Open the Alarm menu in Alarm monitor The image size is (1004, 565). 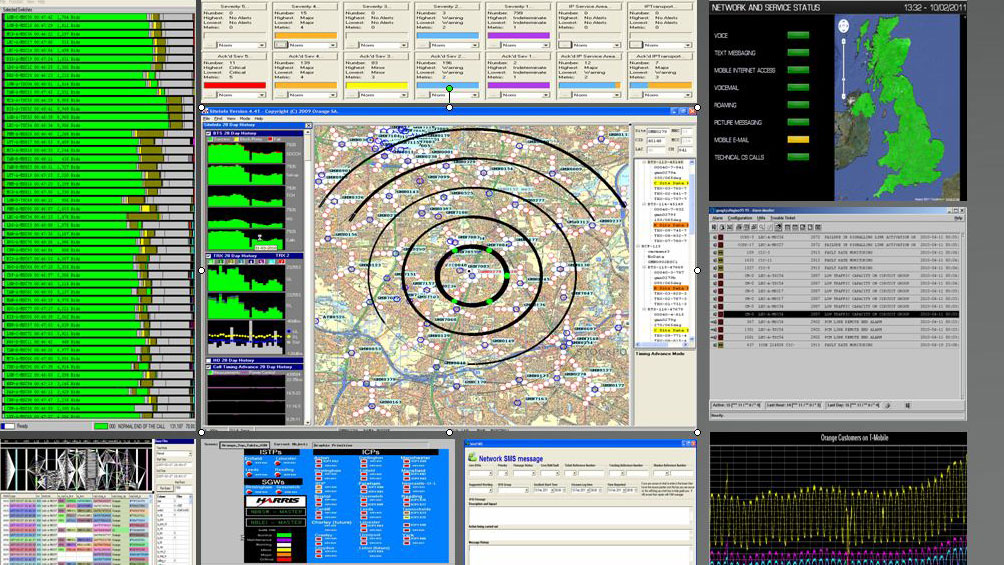click(718, 218)
